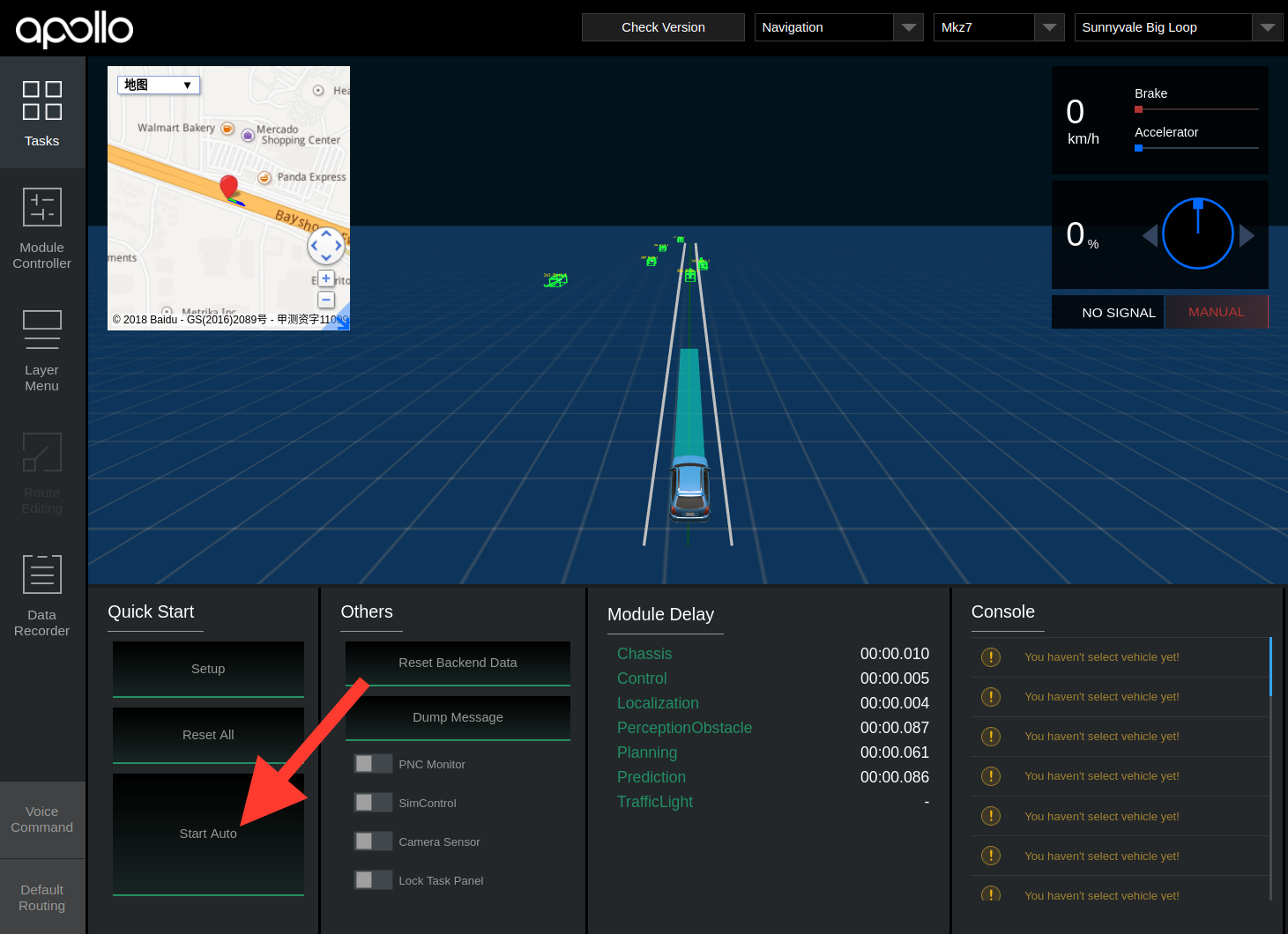Click the map zoom in plus icon

(x=326, y=278)
